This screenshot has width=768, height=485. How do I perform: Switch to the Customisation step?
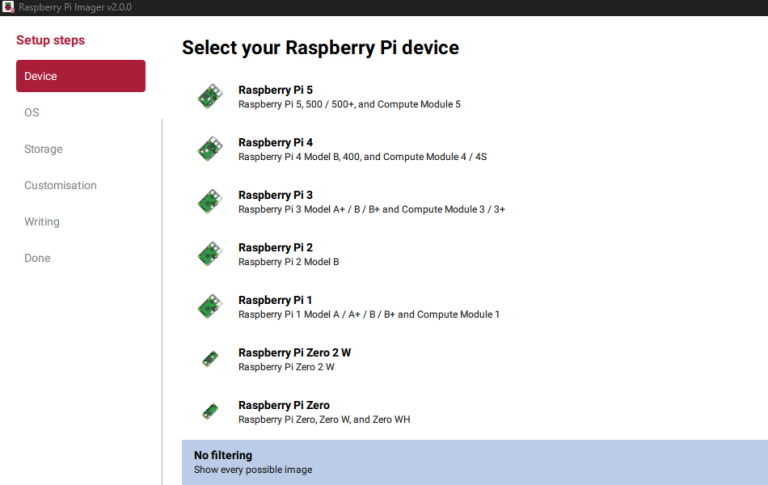point(61,185)
